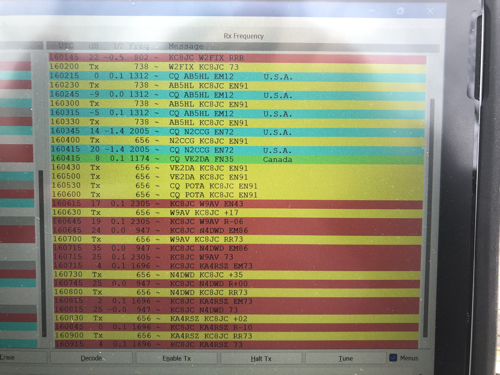This screenshot has height=375, width=500.
Task: Select AB5HL KC8JC EN91 at 160300
Action: (237, 104)
